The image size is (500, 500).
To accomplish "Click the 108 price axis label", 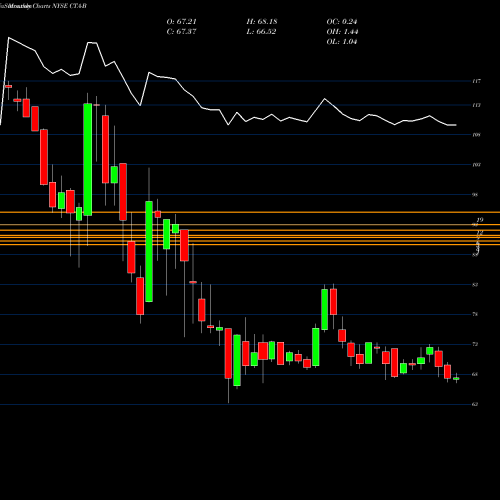I will 476,135.
